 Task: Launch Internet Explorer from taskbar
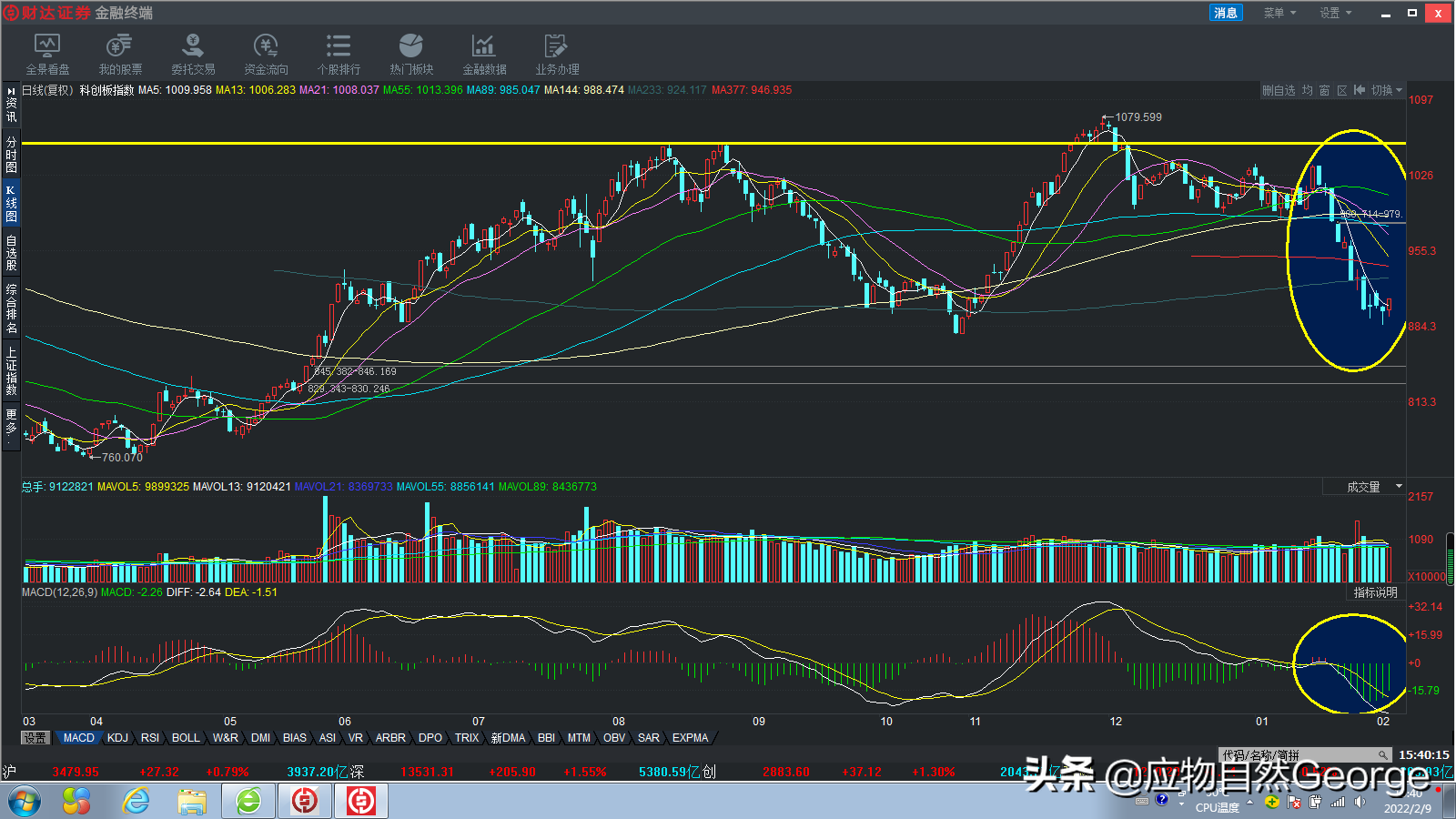[x=136, y=801]
